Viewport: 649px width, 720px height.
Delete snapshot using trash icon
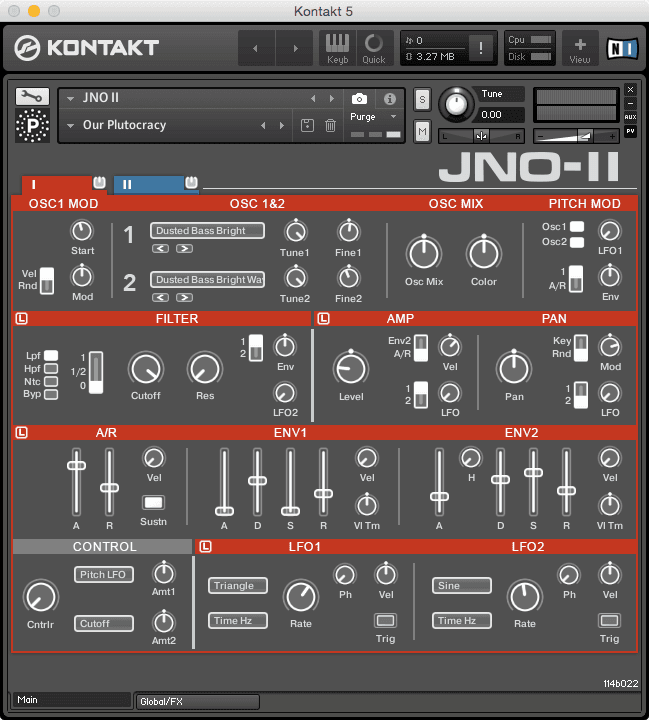330,125
